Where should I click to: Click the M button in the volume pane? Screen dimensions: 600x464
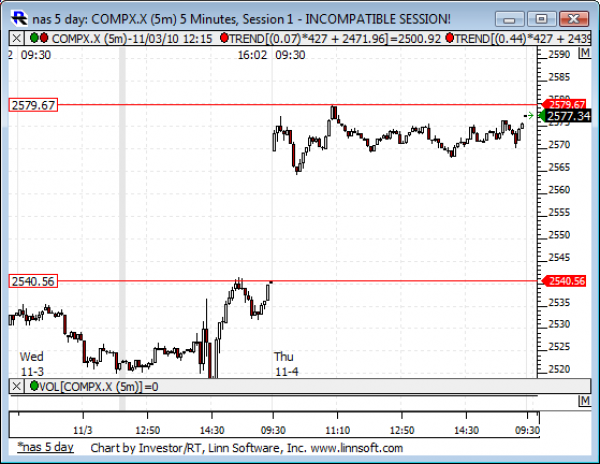(585, 401)
